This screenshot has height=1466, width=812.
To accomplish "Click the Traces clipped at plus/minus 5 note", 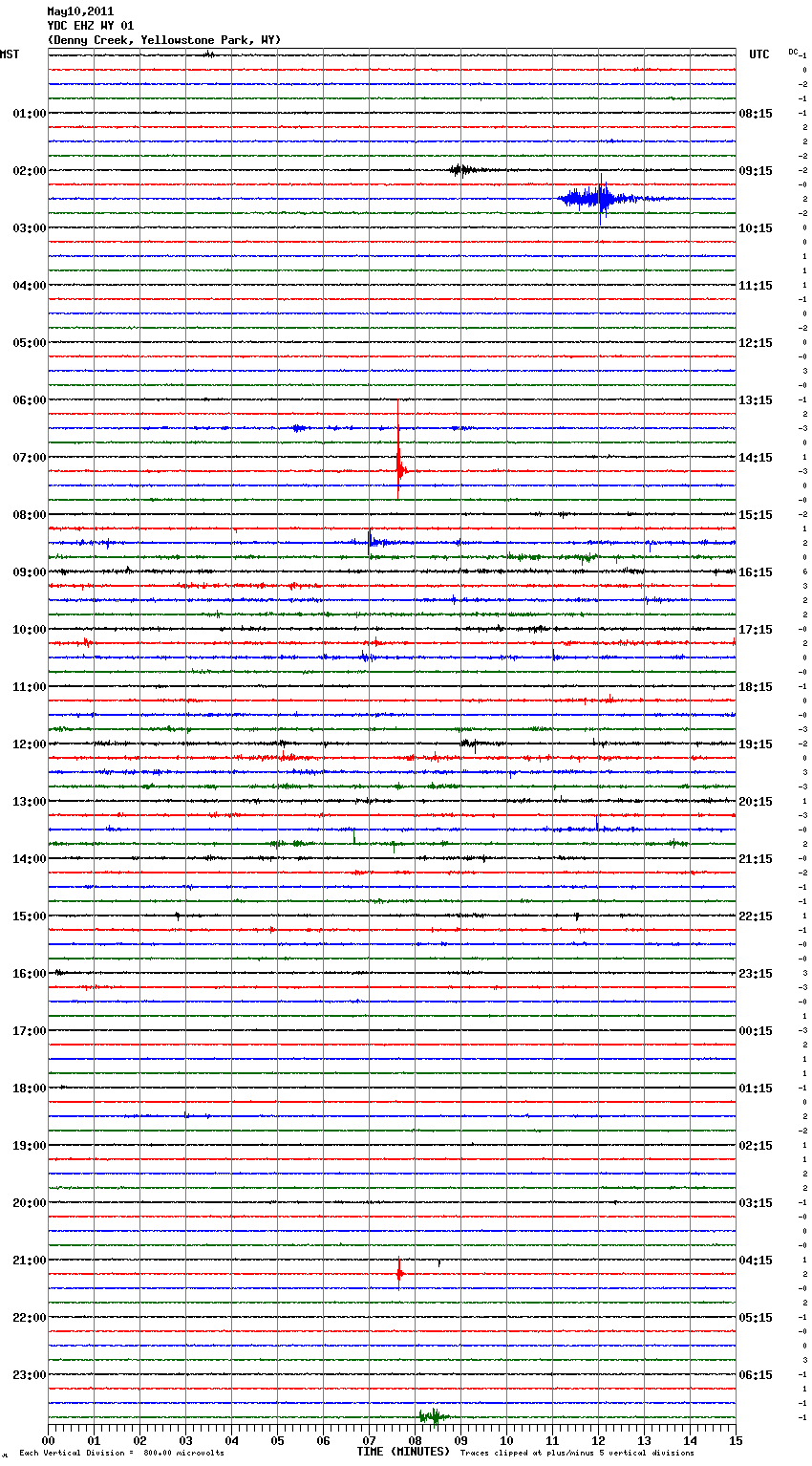I will tap(577, 1453).
